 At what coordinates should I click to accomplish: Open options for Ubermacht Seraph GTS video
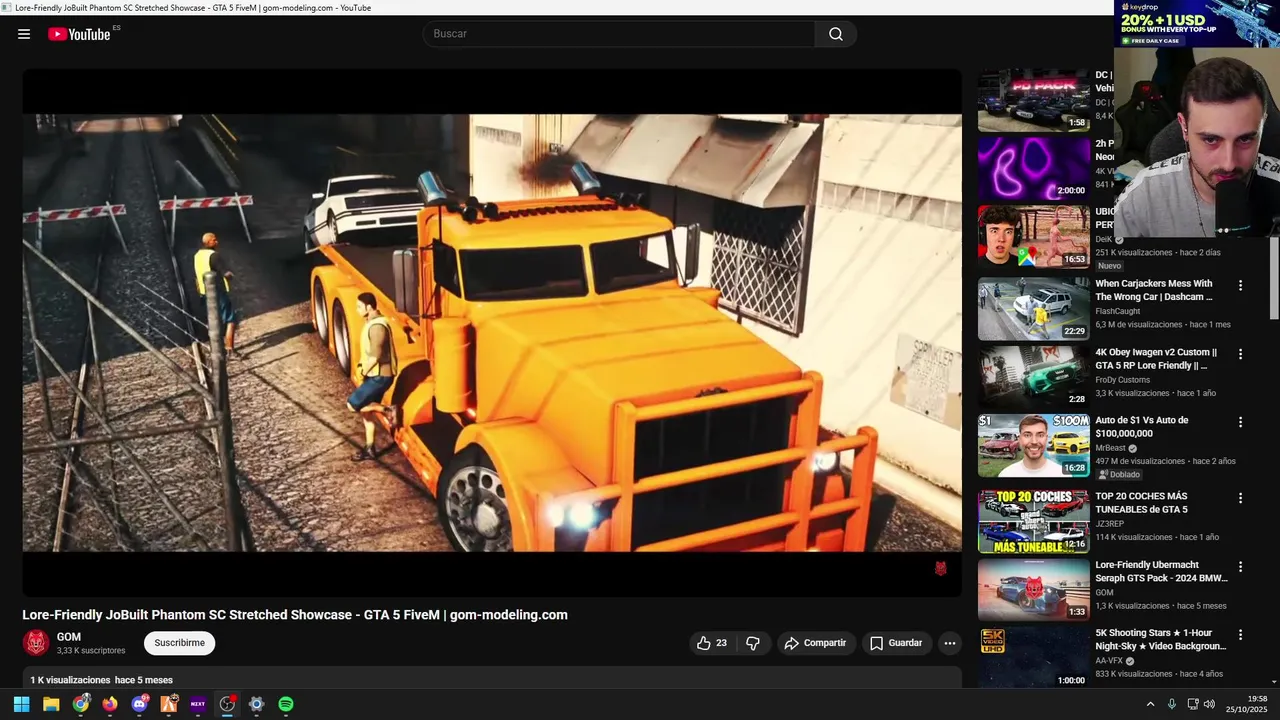(x=1240, y=566)
